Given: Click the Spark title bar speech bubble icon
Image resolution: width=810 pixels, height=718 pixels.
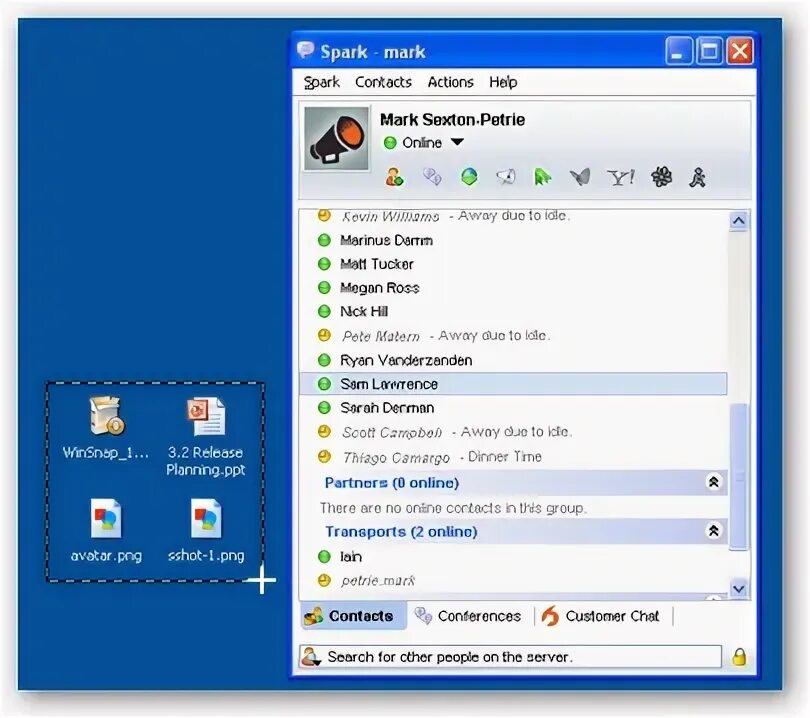Looking at the screenshot, I should 306,50.
